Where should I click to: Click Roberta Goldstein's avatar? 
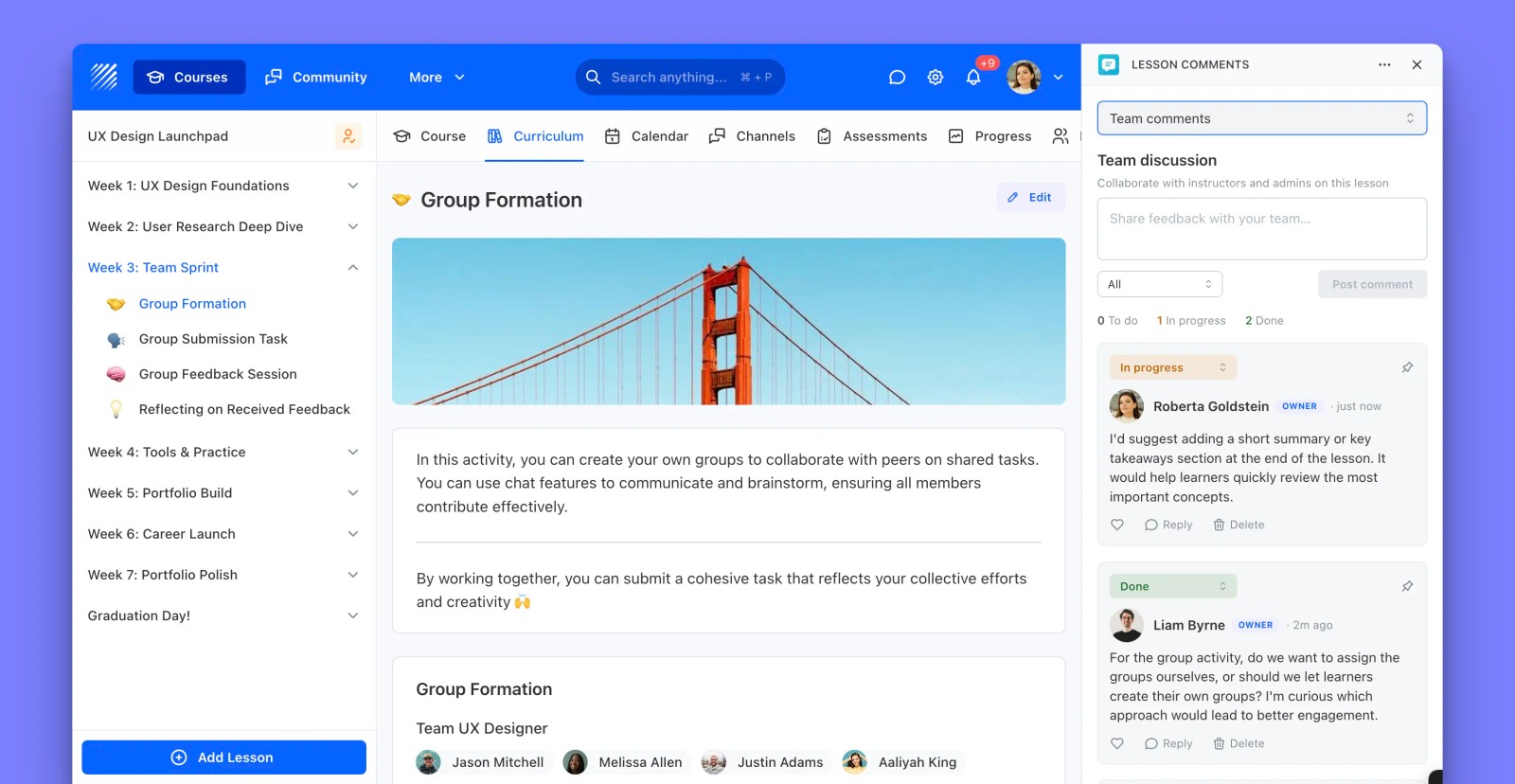point(1127,406)
